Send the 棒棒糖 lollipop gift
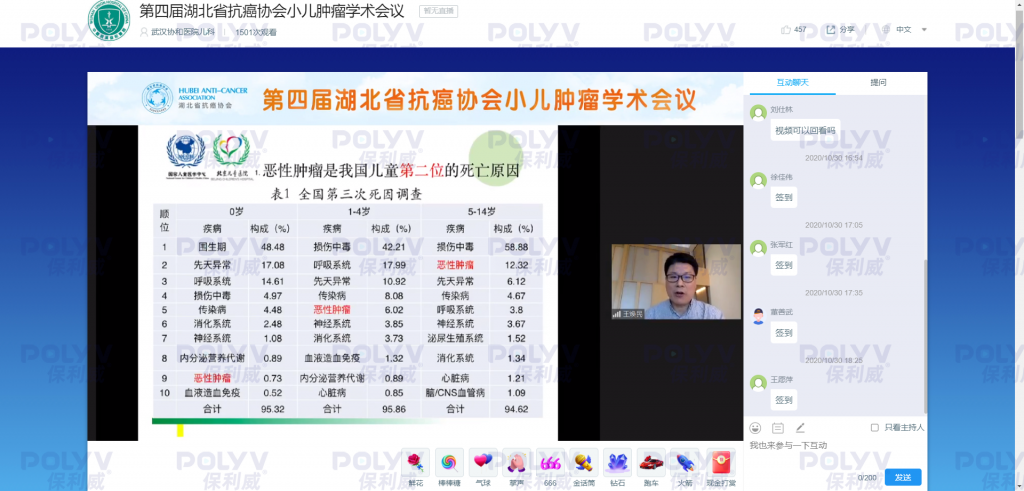 449,462
